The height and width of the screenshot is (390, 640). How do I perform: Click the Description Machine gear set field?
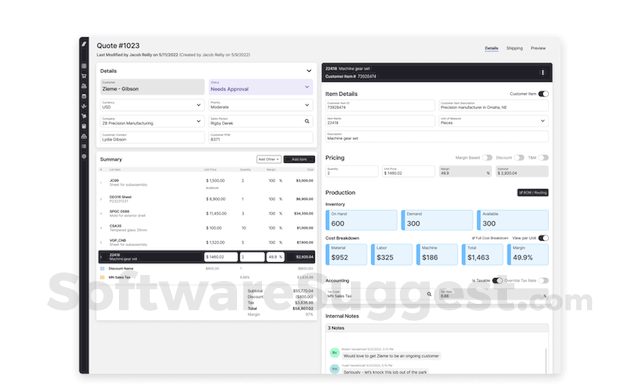pyautogui.click(x=437, y=137)
